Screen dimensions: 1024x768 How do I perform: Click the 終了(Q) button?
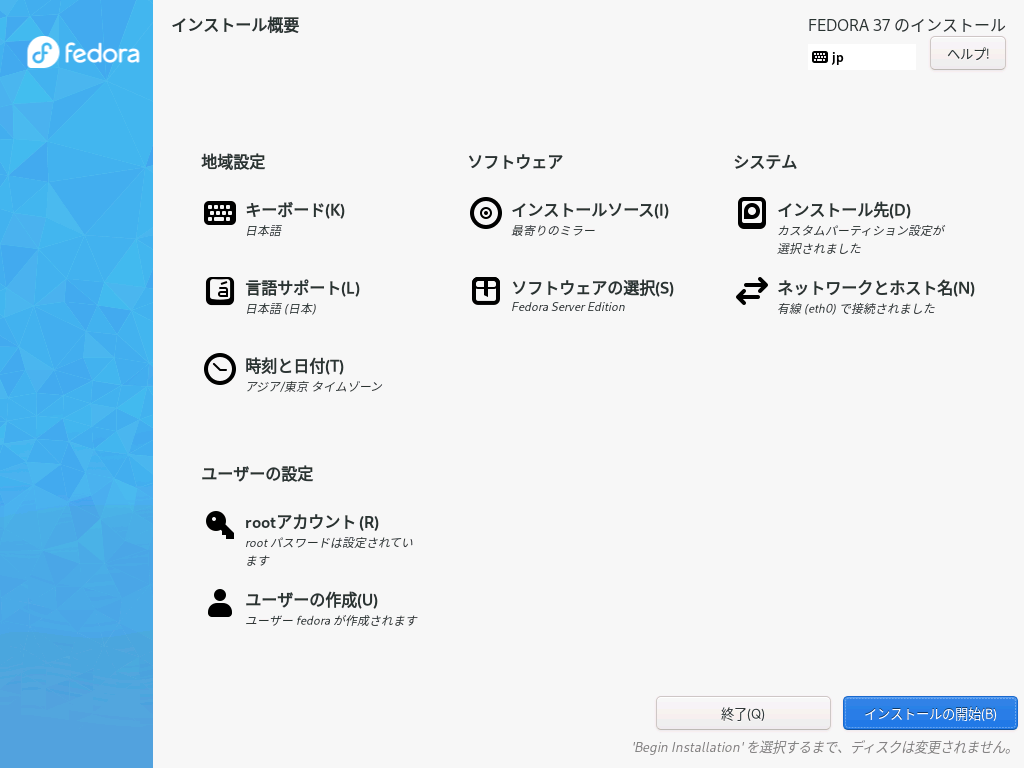click(x=743, y=713)
